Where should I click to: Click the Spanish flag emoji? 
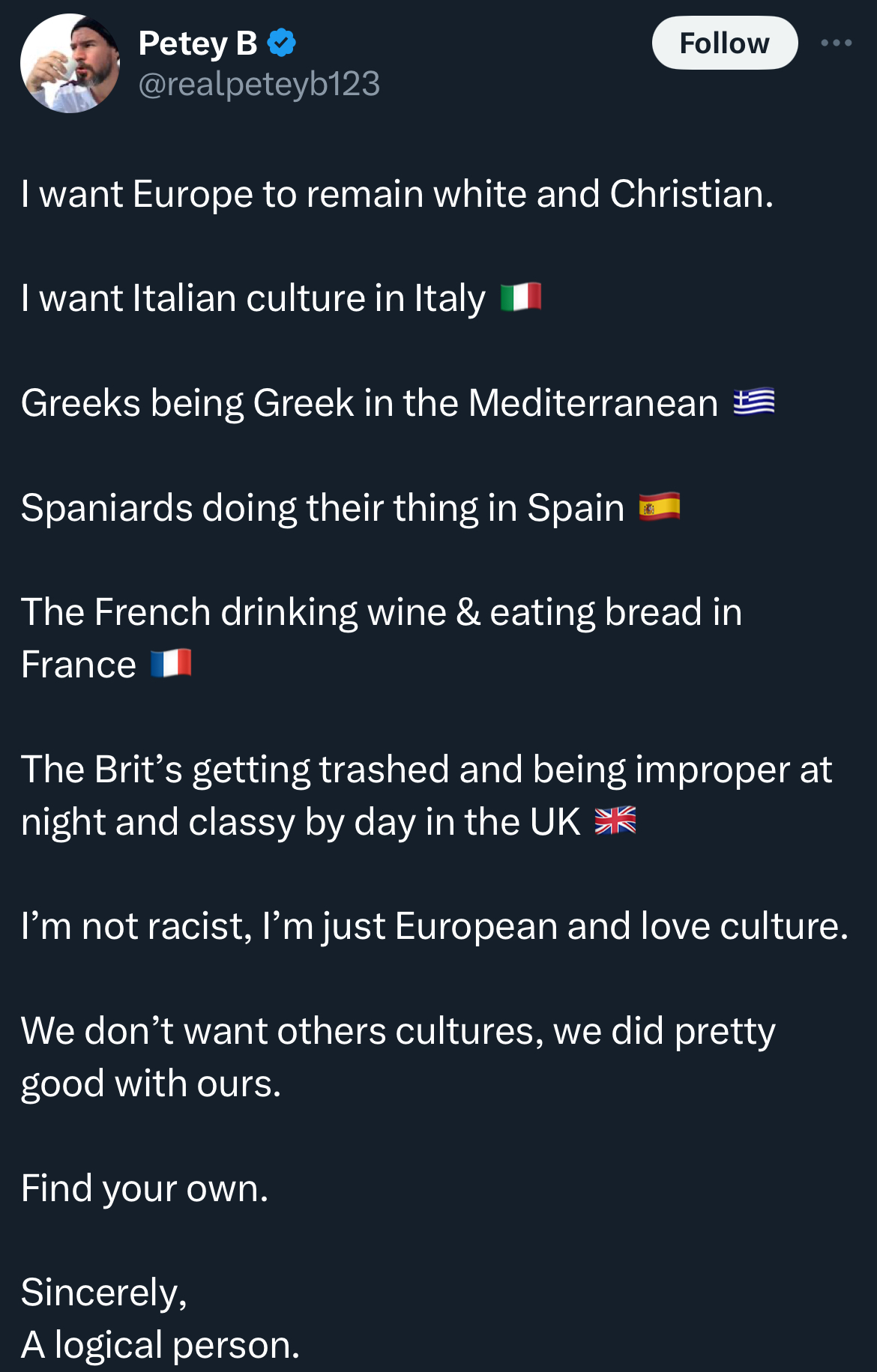(x=660, y=507)
